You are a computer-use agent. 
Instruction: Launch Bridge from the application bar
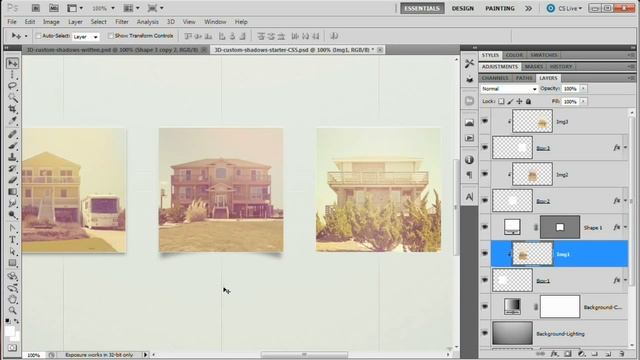click(36, 8)
